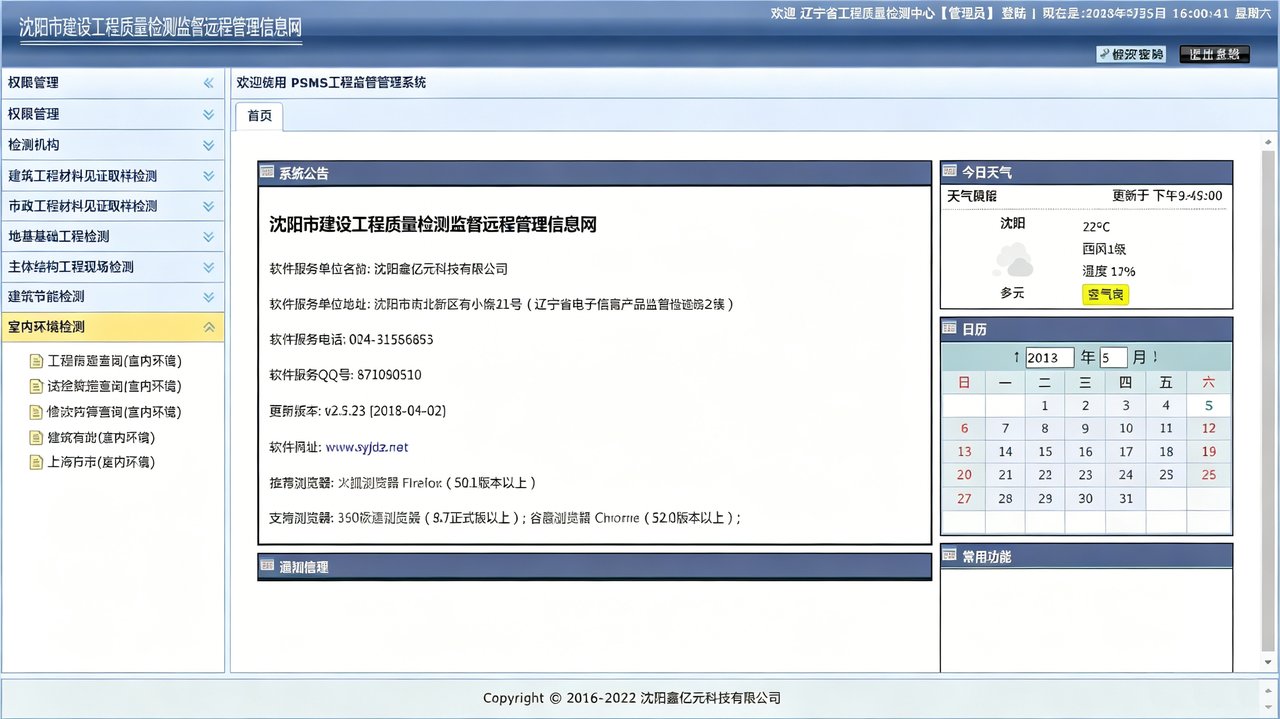Select day 1 in the calendar
The height and width of the screenshot is (719, 1280).
[x=1044, y=405]
